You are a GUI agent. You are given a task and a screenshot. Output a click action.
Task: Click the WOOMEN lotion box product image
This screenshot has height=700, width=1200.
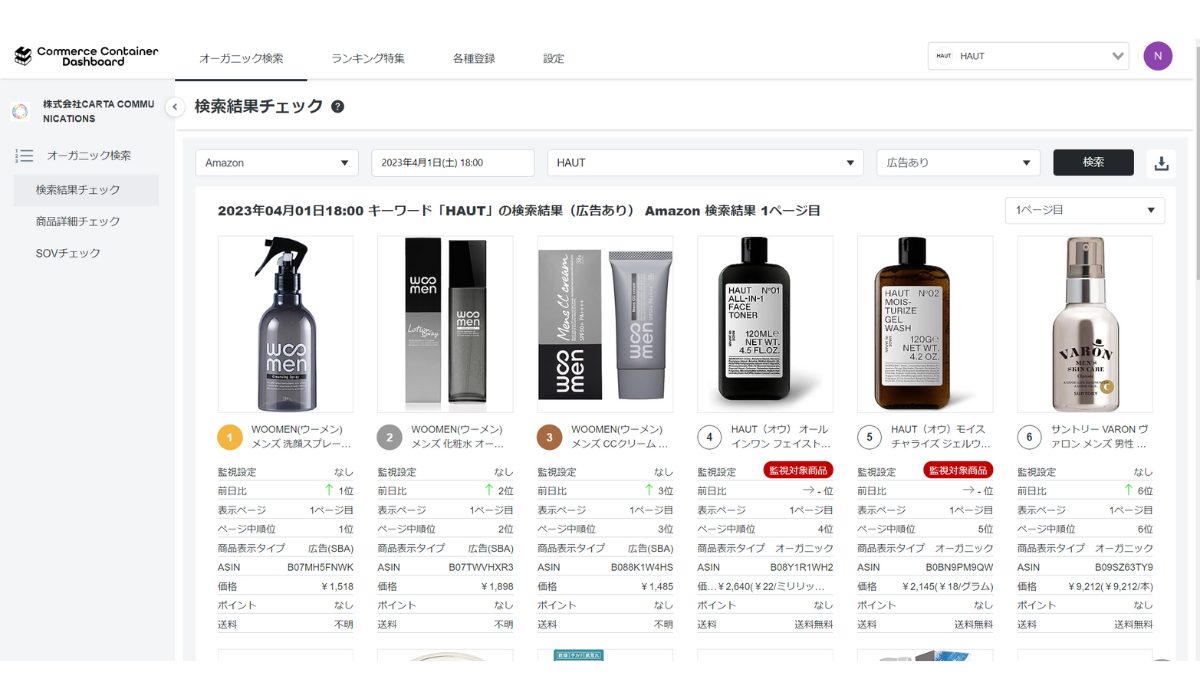pos(445,324)
